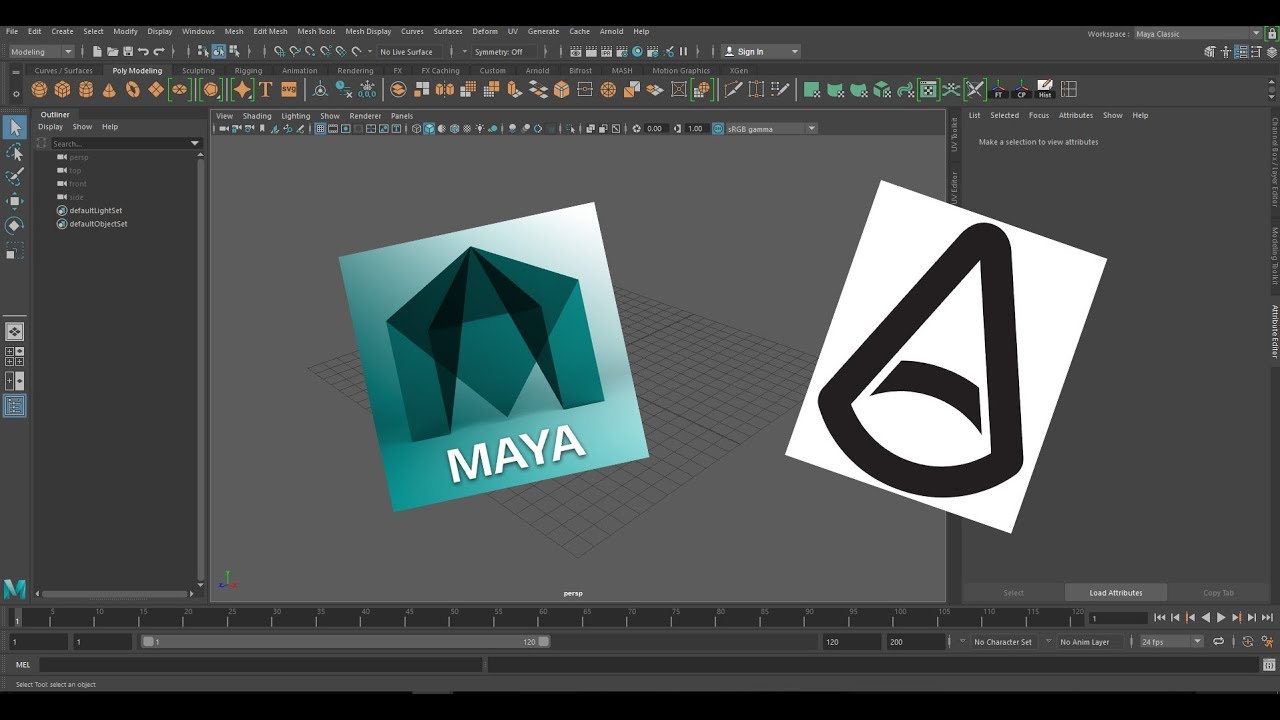The image size is (1280, 720).
Task: Toggle viewport use all lights bulb
Action: coord(478,129)
